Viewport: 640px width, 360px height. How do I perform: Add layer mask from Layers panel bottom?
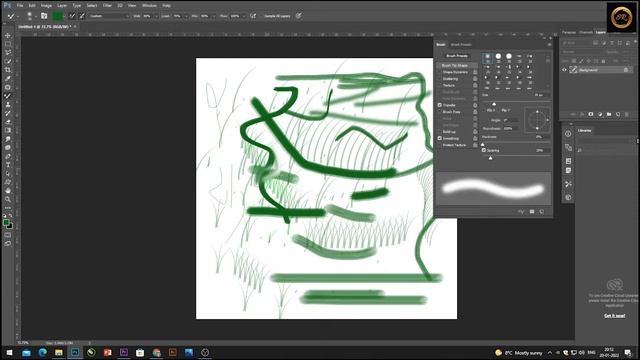point(591,114)
